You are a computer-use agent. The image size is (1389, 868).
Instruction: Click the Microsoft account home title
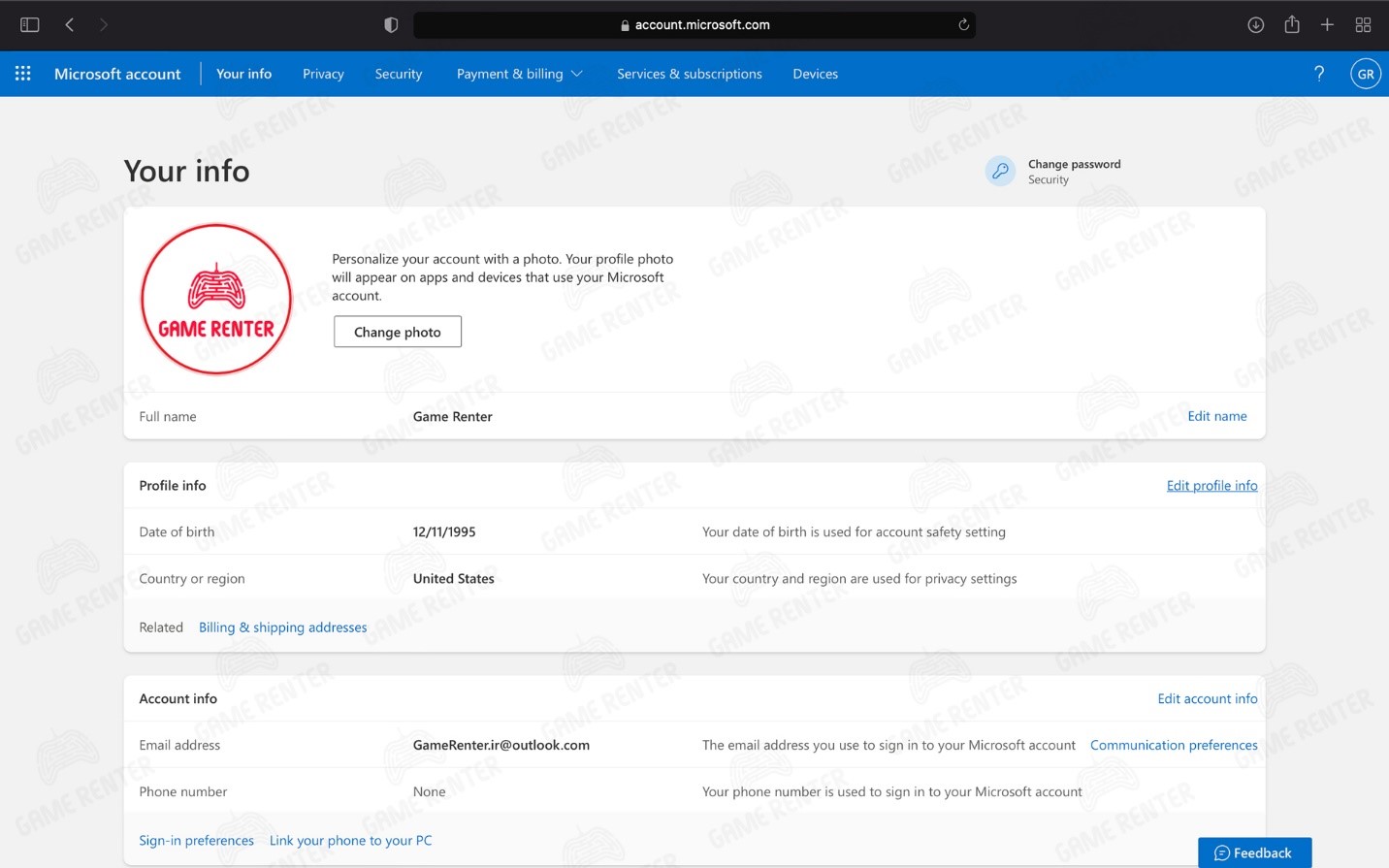(x=117, y=74)
